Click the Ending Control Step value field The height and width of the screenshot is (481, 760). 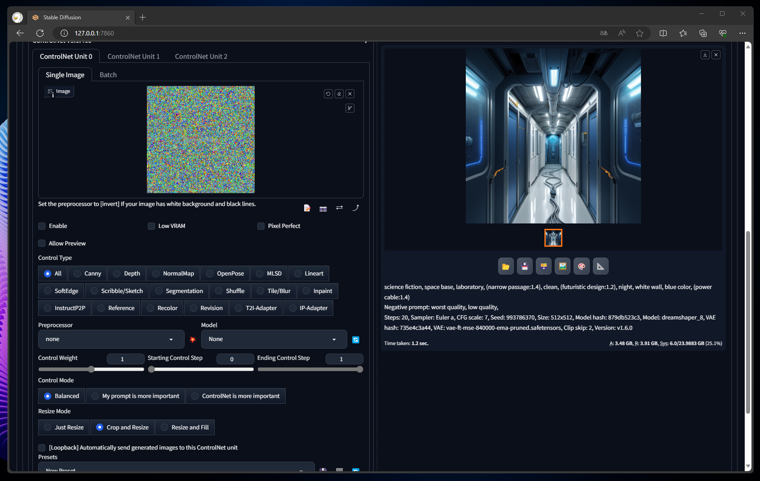pyautogui.click(x=345, y=359)
